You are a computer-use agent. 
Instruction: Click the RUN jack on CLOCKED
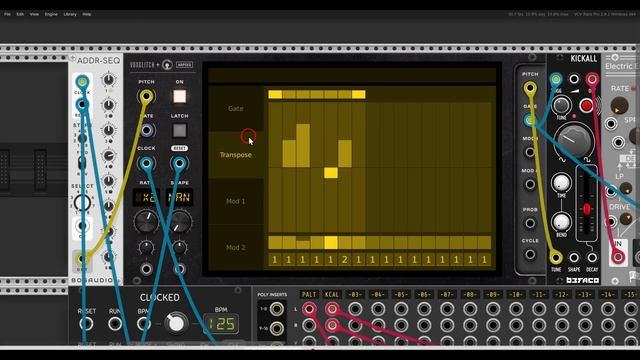point(115,324)
